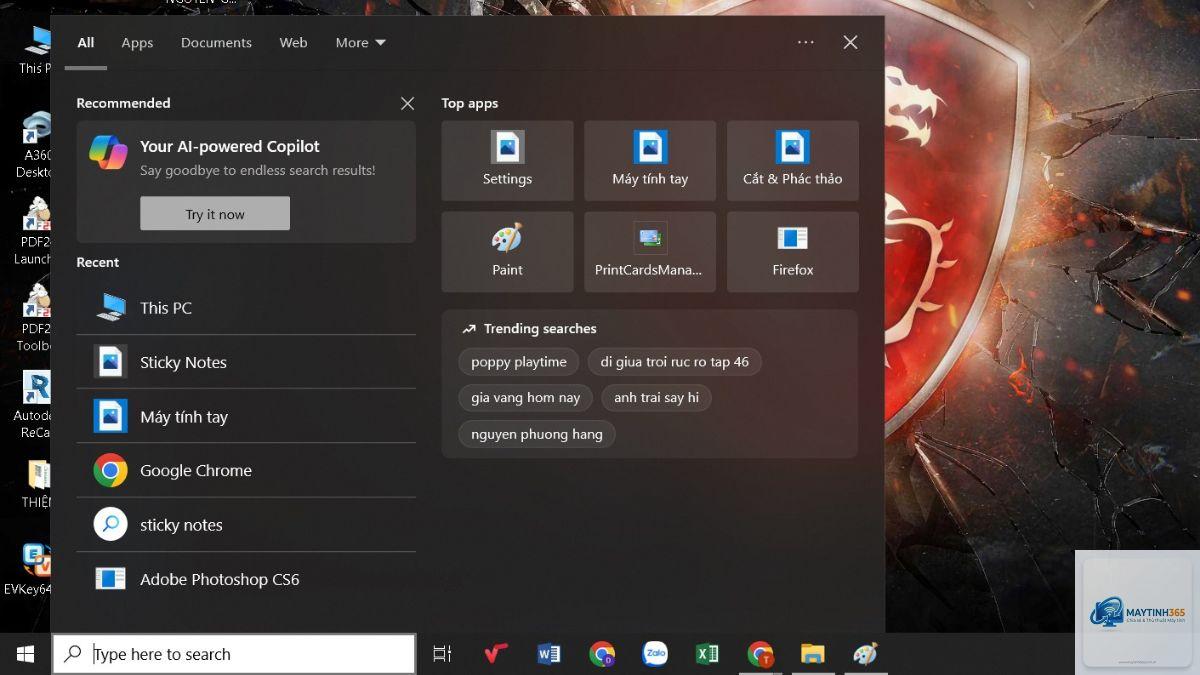Open Task View on the taskbar
1200x675 pixels.
[x=442, y=654]
